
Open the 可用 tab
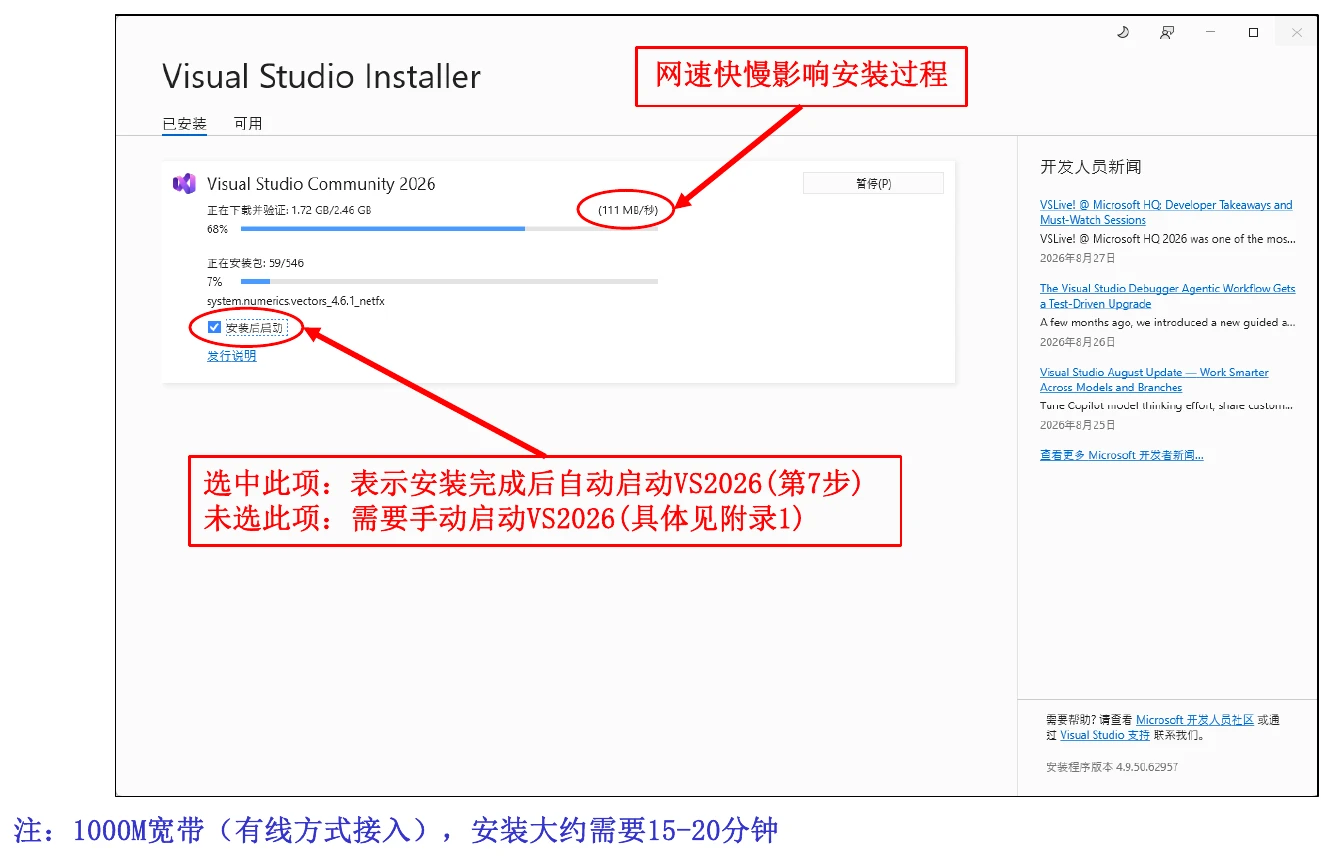point(248,124)
